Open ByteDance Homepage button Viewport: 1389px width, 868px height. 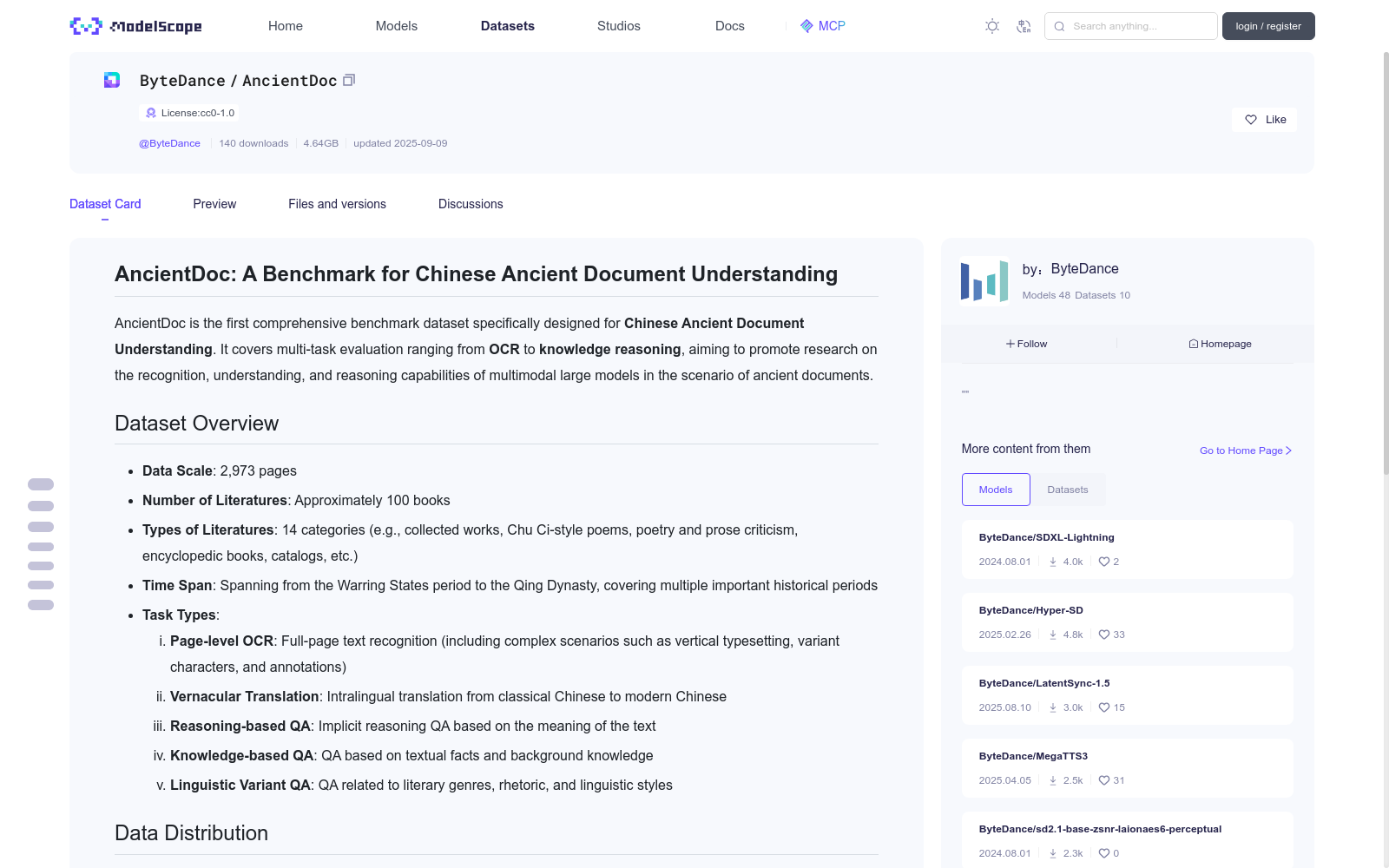pos(1220,344)
